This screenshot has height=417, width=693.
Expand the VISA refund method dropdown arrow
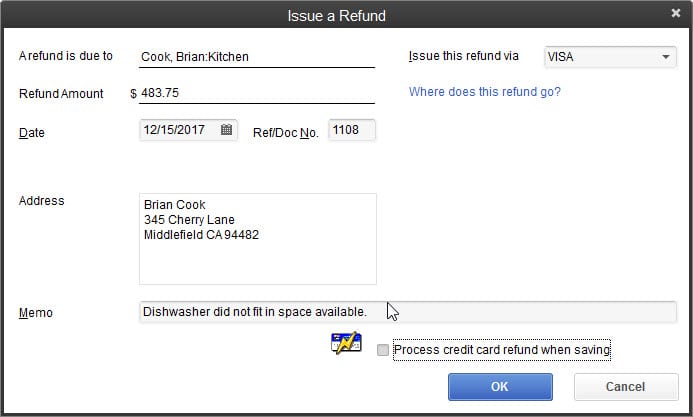pos(667,57)
